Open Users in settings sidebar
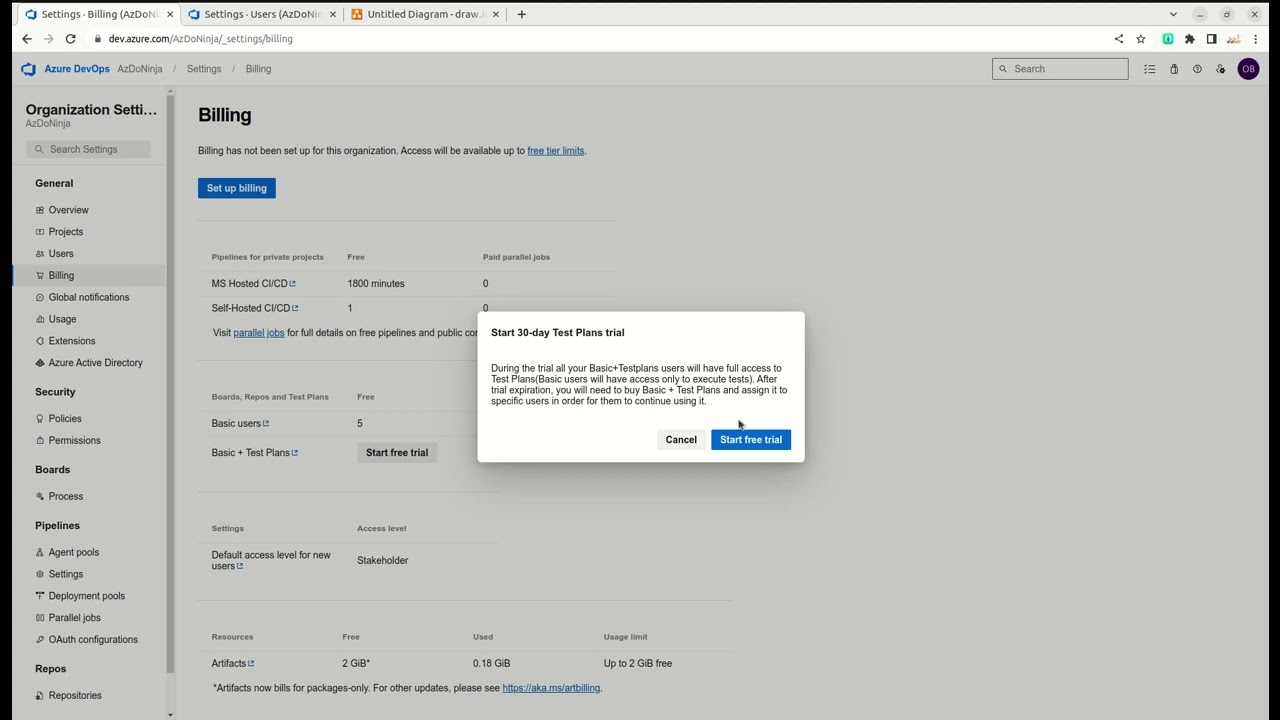 61,254
